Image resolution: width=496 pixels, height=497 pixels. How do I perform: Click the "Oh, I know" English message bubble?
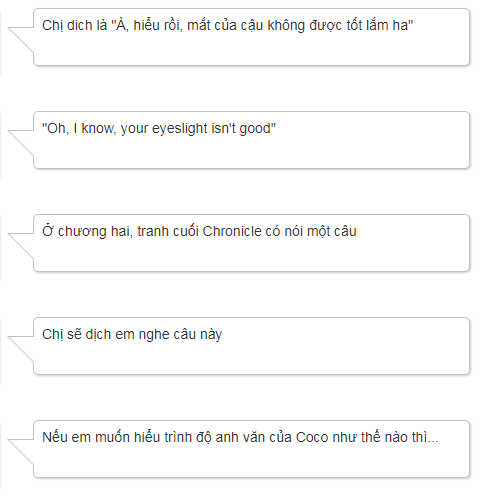click(251, 140)
